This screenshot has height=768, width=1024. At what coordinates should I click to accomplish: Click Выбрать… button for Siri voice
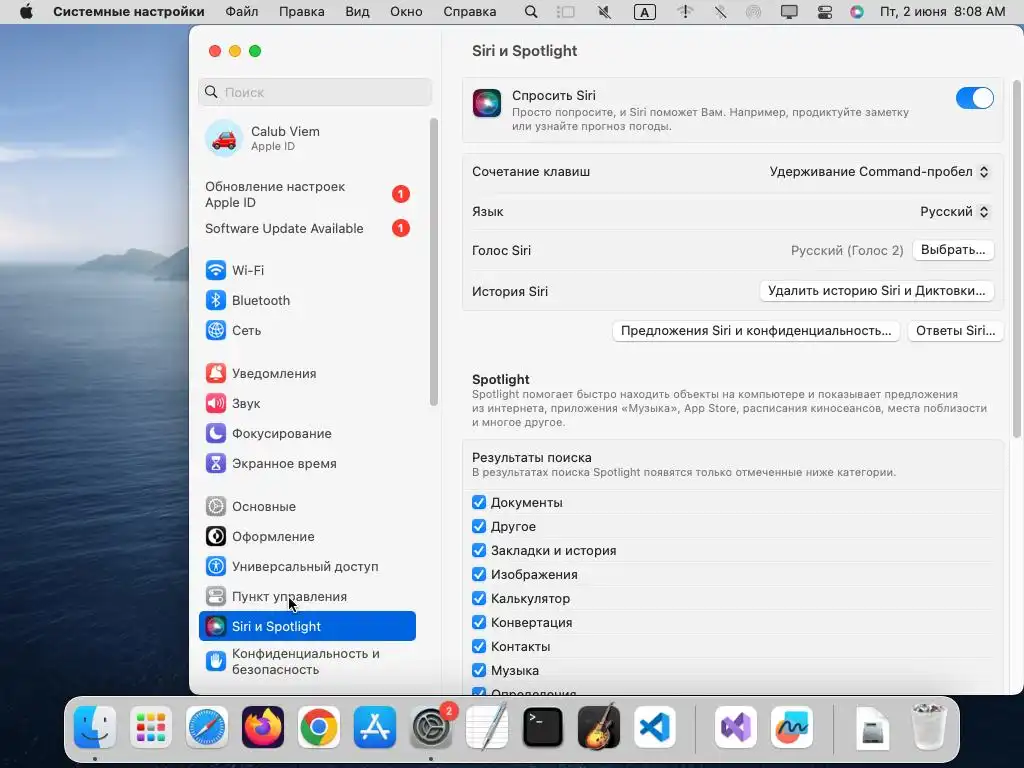(953, 250)
